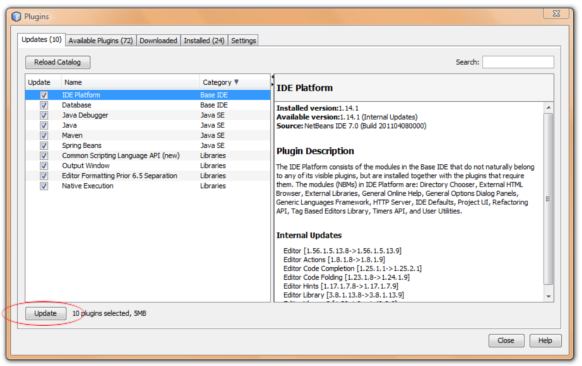Click the Reload Catalog button
The height and width of the screenshot is (366, 582).
pyautogui.click(x=58, y=62)
